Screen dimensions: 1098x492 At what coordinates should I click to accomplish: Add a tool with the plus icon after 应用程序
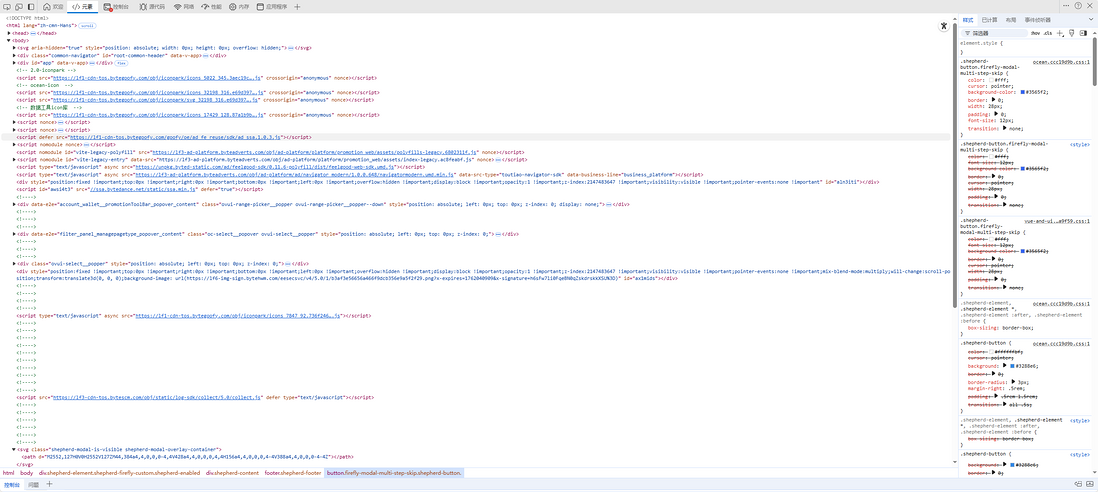click(297, 6)
